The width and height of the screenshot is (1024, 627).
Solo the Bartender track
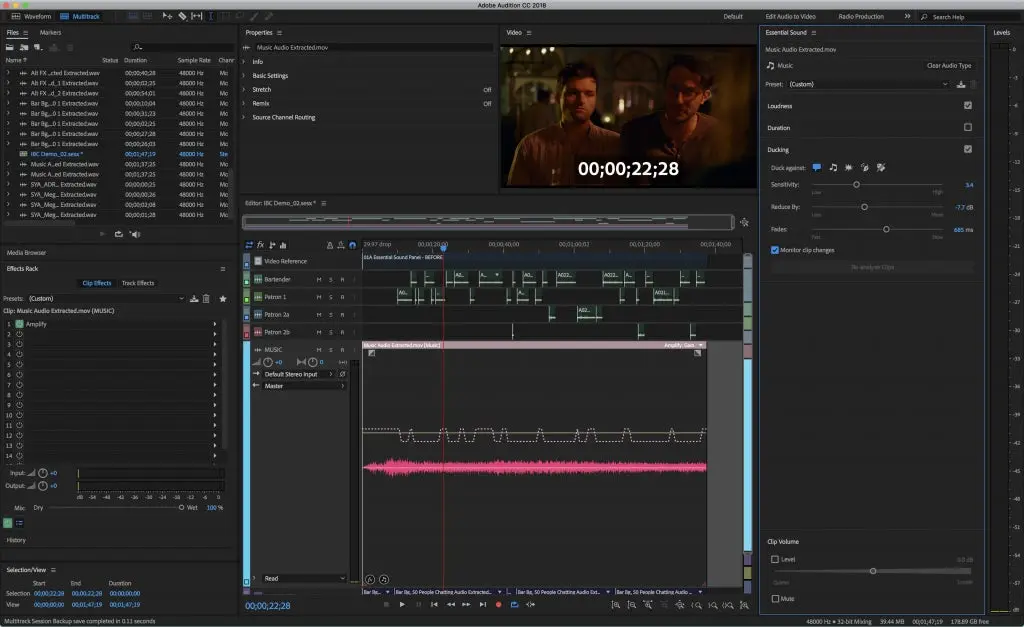pos(331,280)
